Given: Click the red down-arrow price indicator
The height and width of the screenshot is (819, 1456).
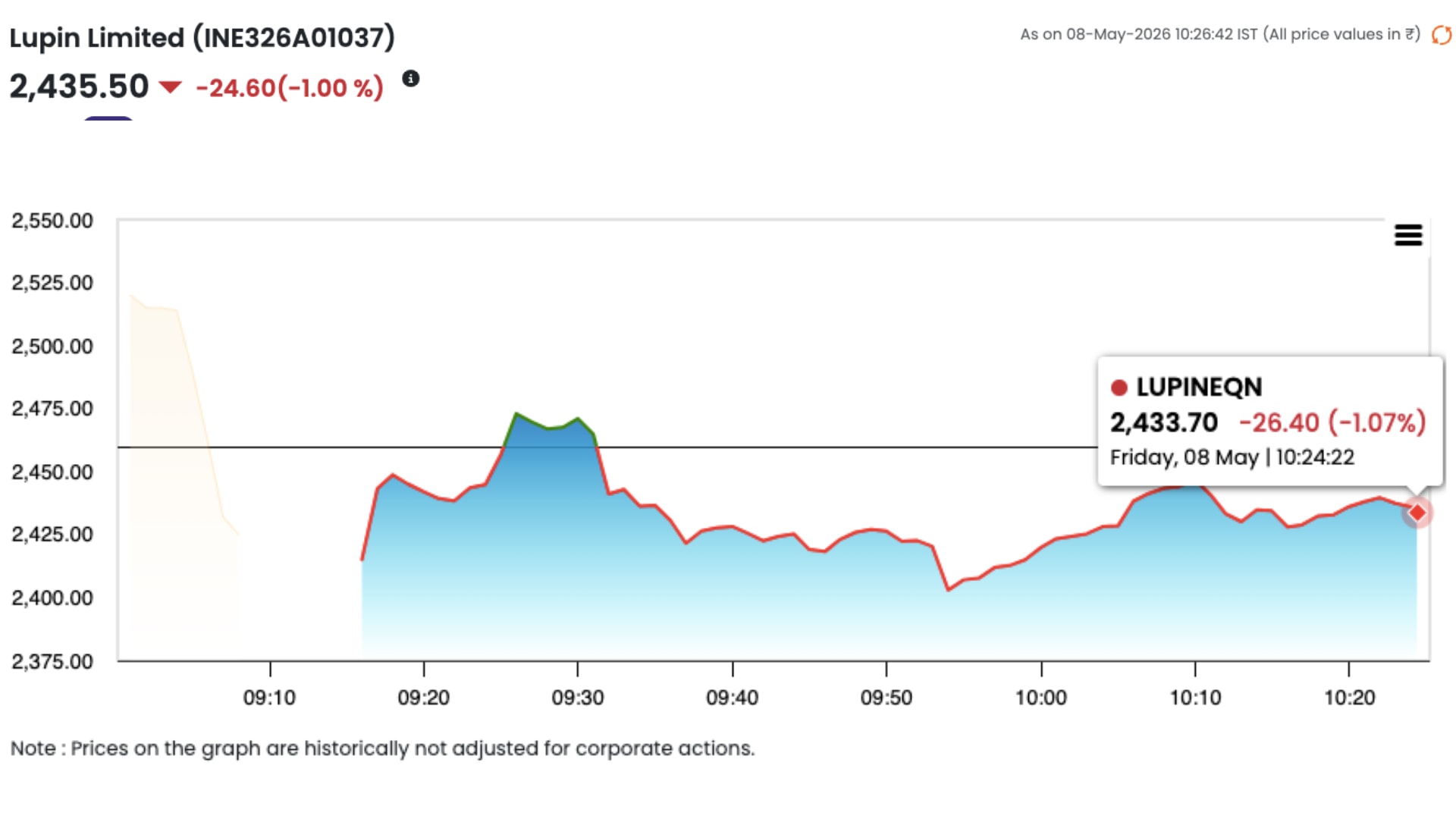Looking at the screenshot, I should tap(170, 87).
